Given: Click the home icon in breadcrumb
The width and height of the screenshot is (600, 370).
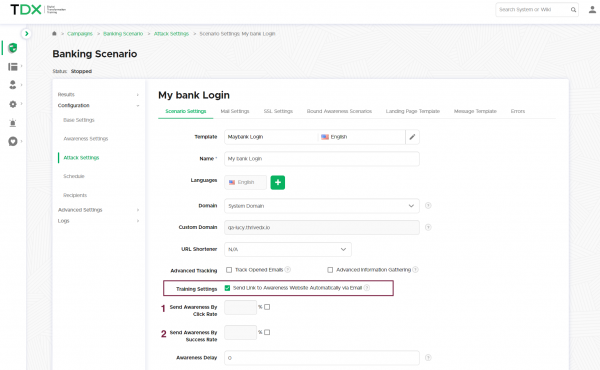Looking at the screenshot, I should point(54,34).
